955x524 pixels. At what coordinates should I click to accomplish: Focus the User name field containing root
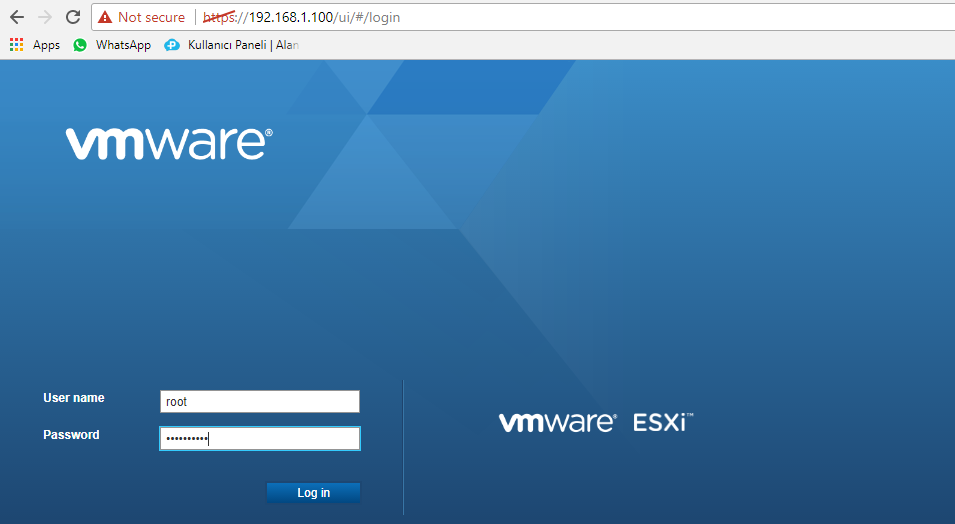[x=259, y=401]
